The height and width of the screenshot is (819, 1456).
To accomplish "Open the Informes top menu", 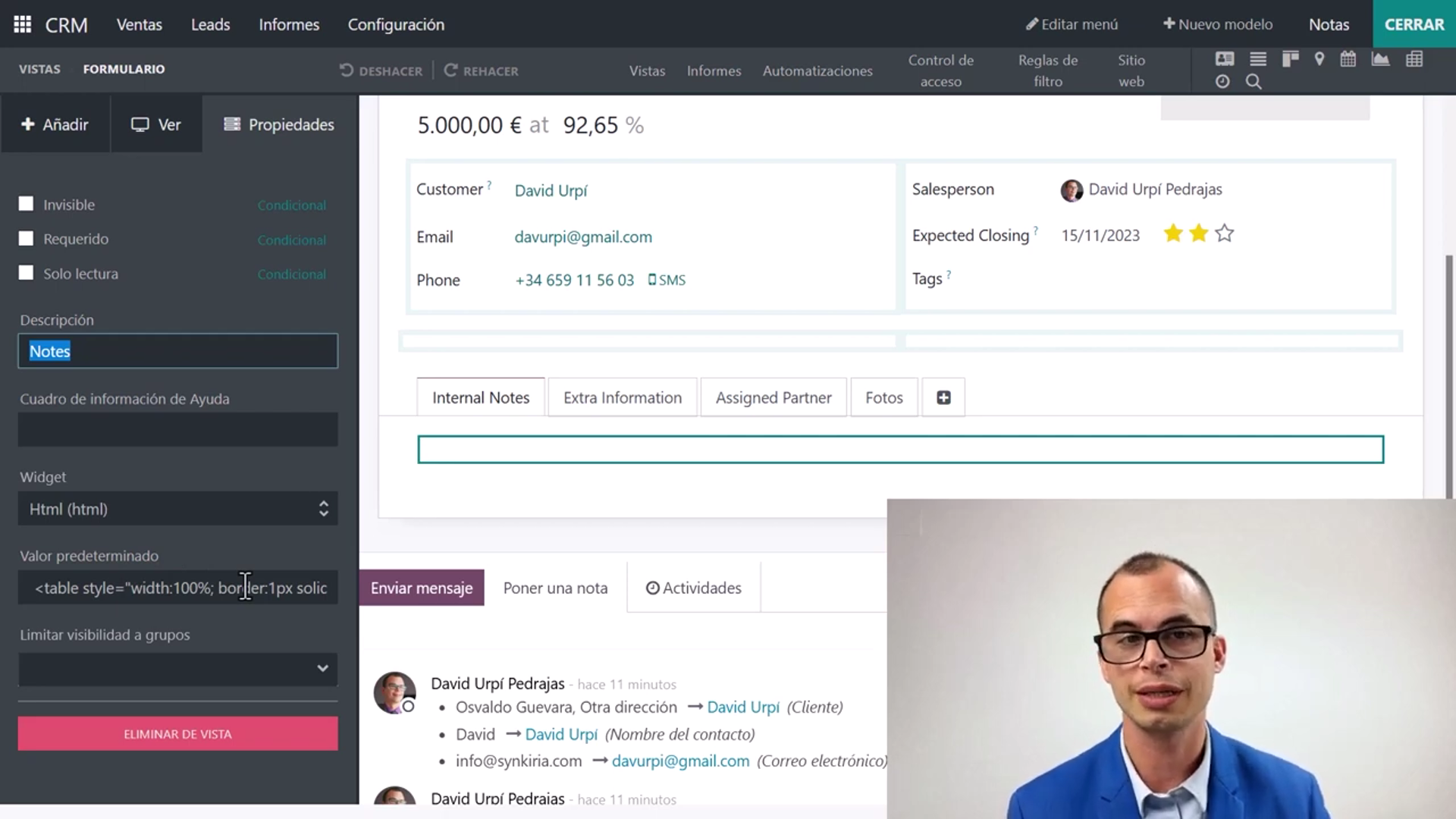I will (289, 24).
